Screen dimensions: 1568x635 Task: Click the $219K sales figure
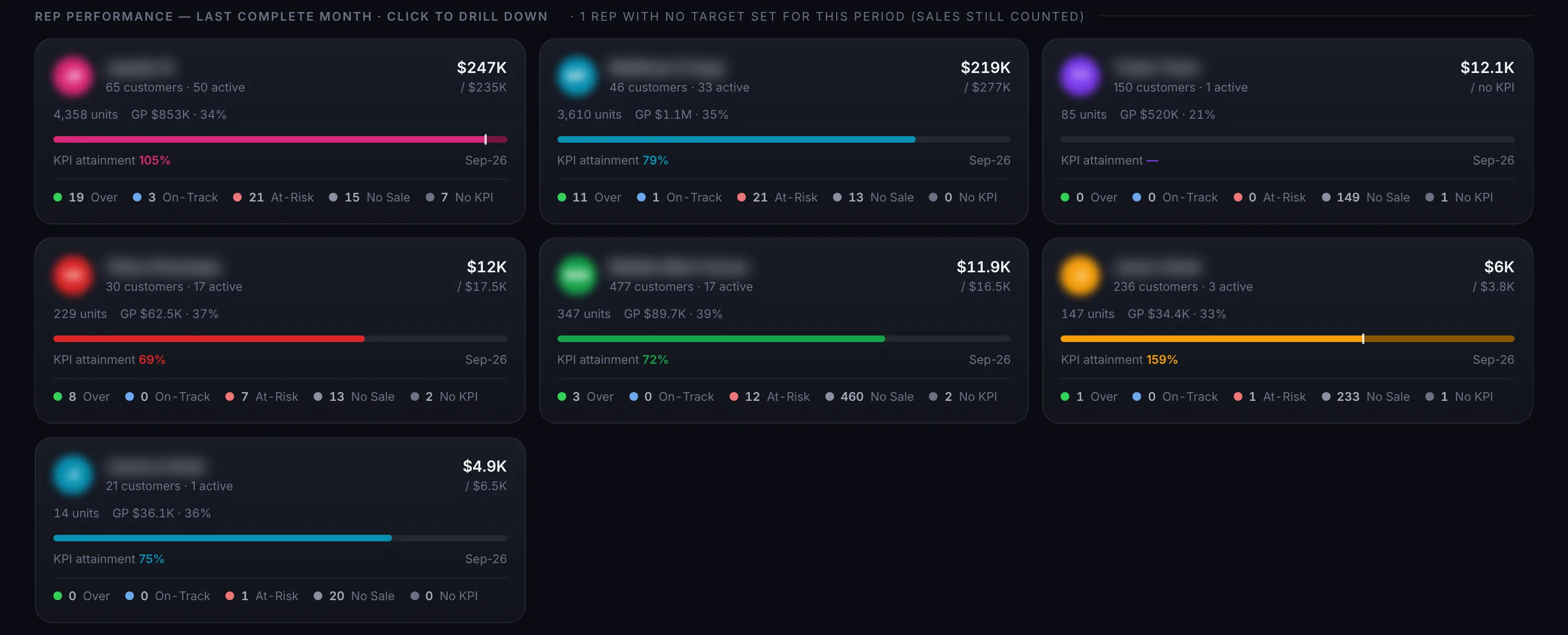click(985, 68)
